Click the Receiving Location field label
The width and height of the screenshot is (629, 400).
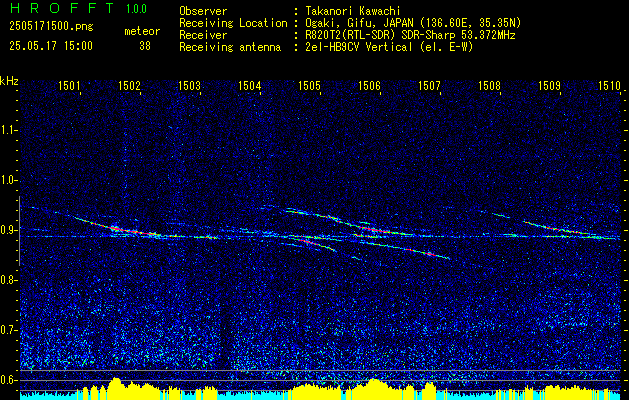[233, 23]
